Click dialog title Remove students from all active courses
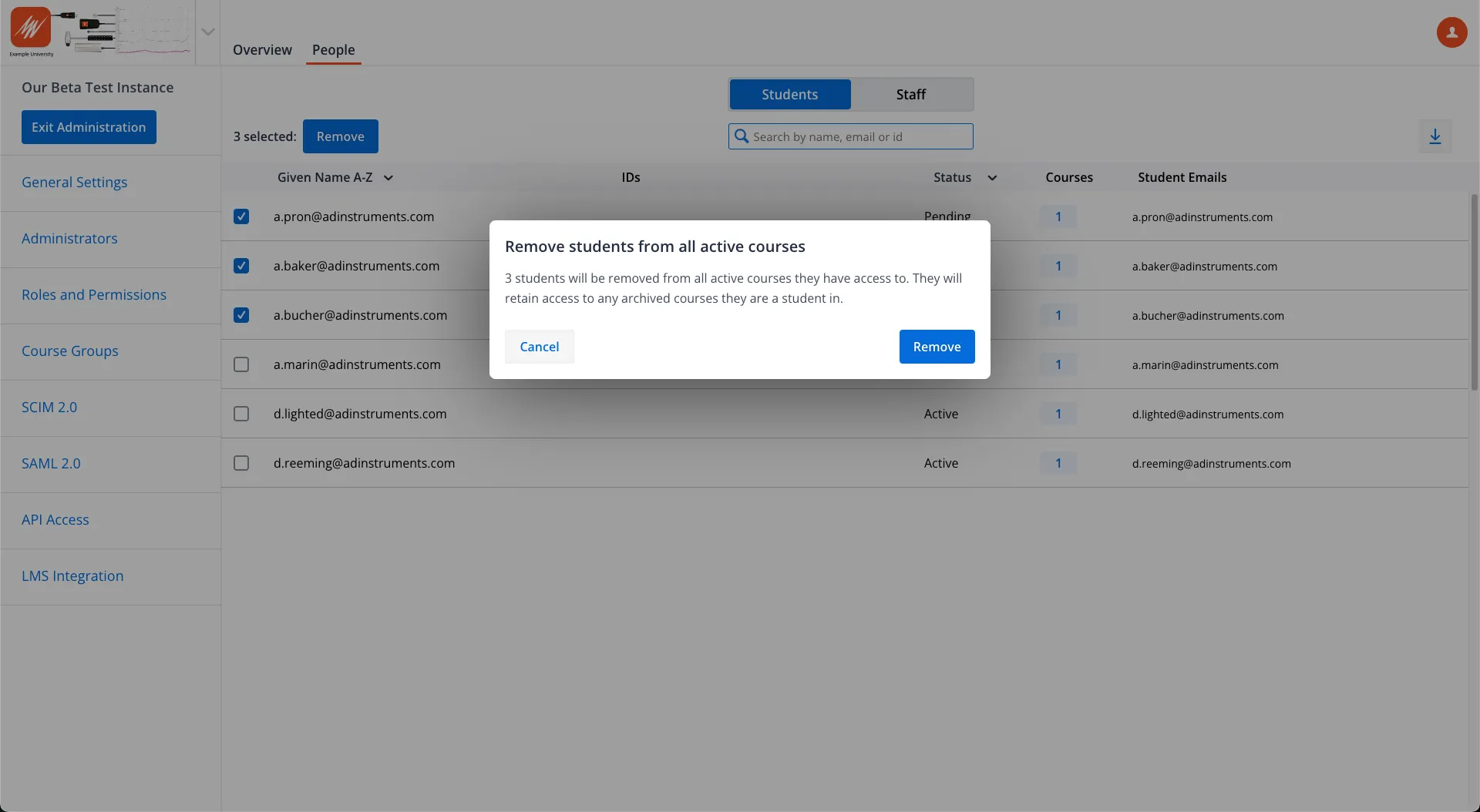1480x812 pixels. coord(654,247)
